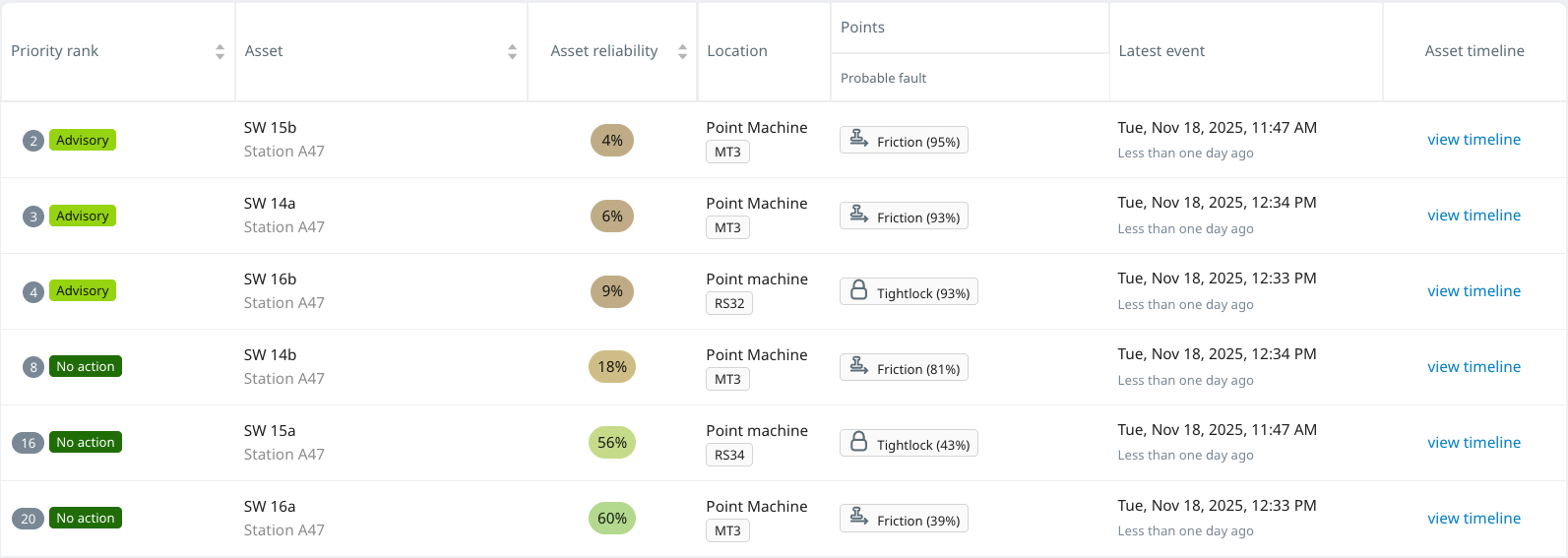Screen dimensions: 1568x558
Task: Click priority rank badge number 16
Action: tap(29, 443)
